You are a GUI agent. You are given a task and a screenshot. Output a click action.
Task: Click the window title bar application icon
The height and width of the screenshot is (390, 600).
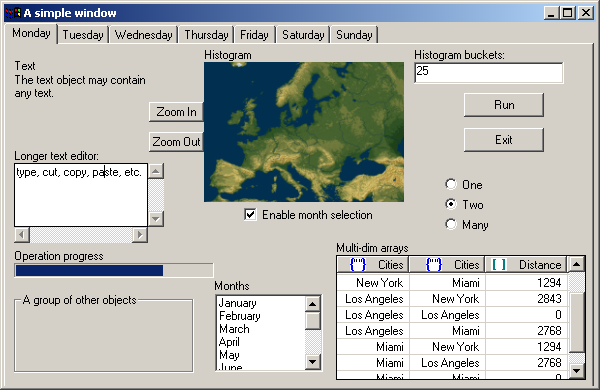13,13
